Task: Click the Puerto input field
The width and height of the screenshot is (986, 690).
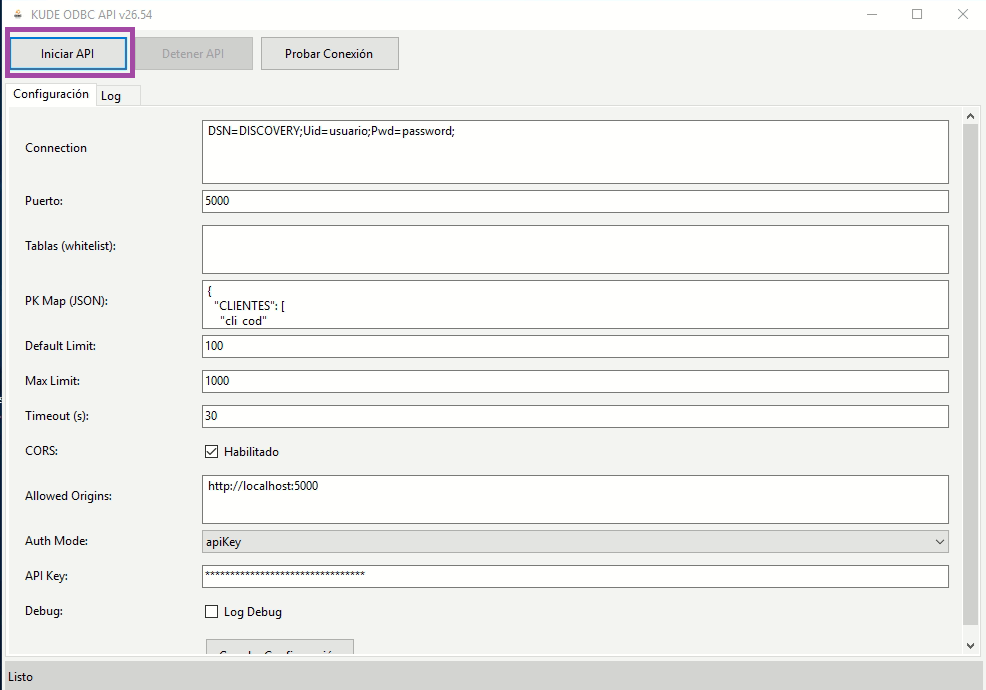Action: (x=575, y=201)
